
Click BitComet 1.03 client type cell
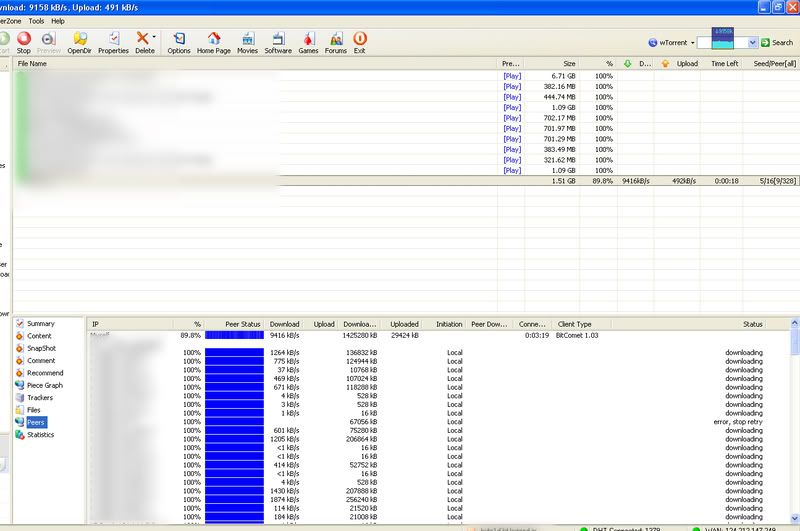click(577, 336)
